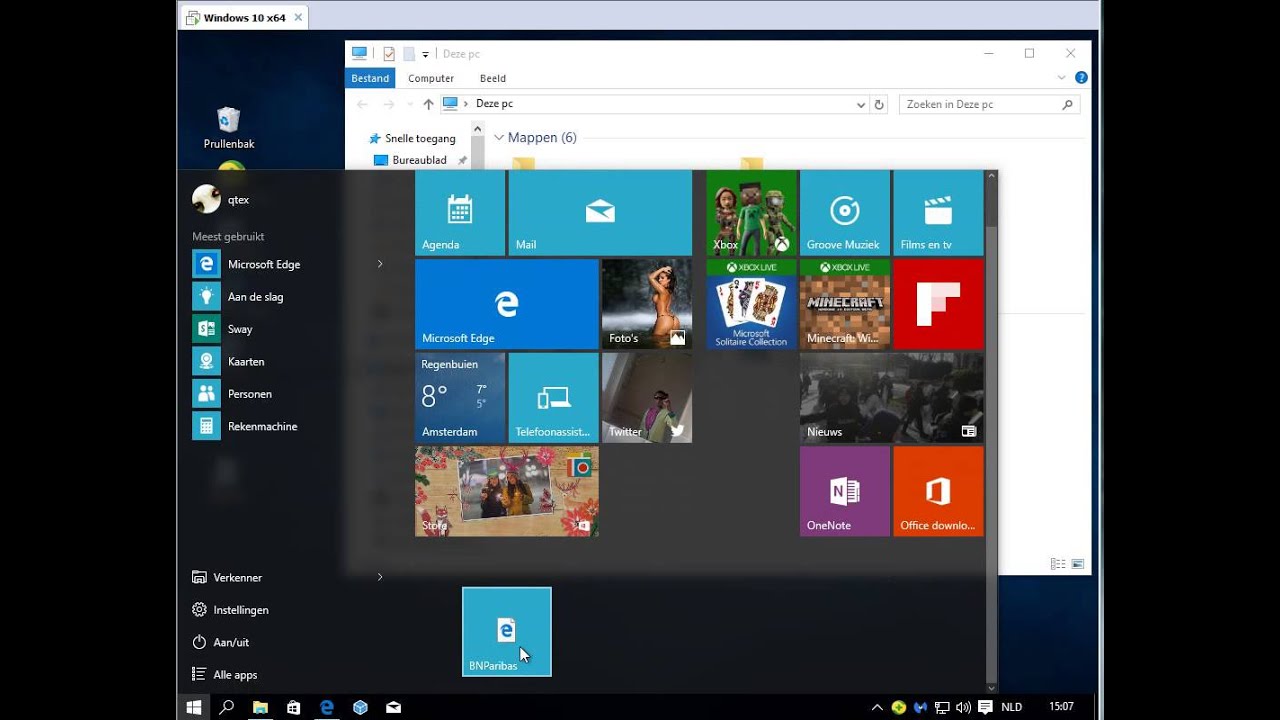This screenshot has width=1280, height=720.
Task: Open File Explorer from the taskbar
Action: (260, 707)
